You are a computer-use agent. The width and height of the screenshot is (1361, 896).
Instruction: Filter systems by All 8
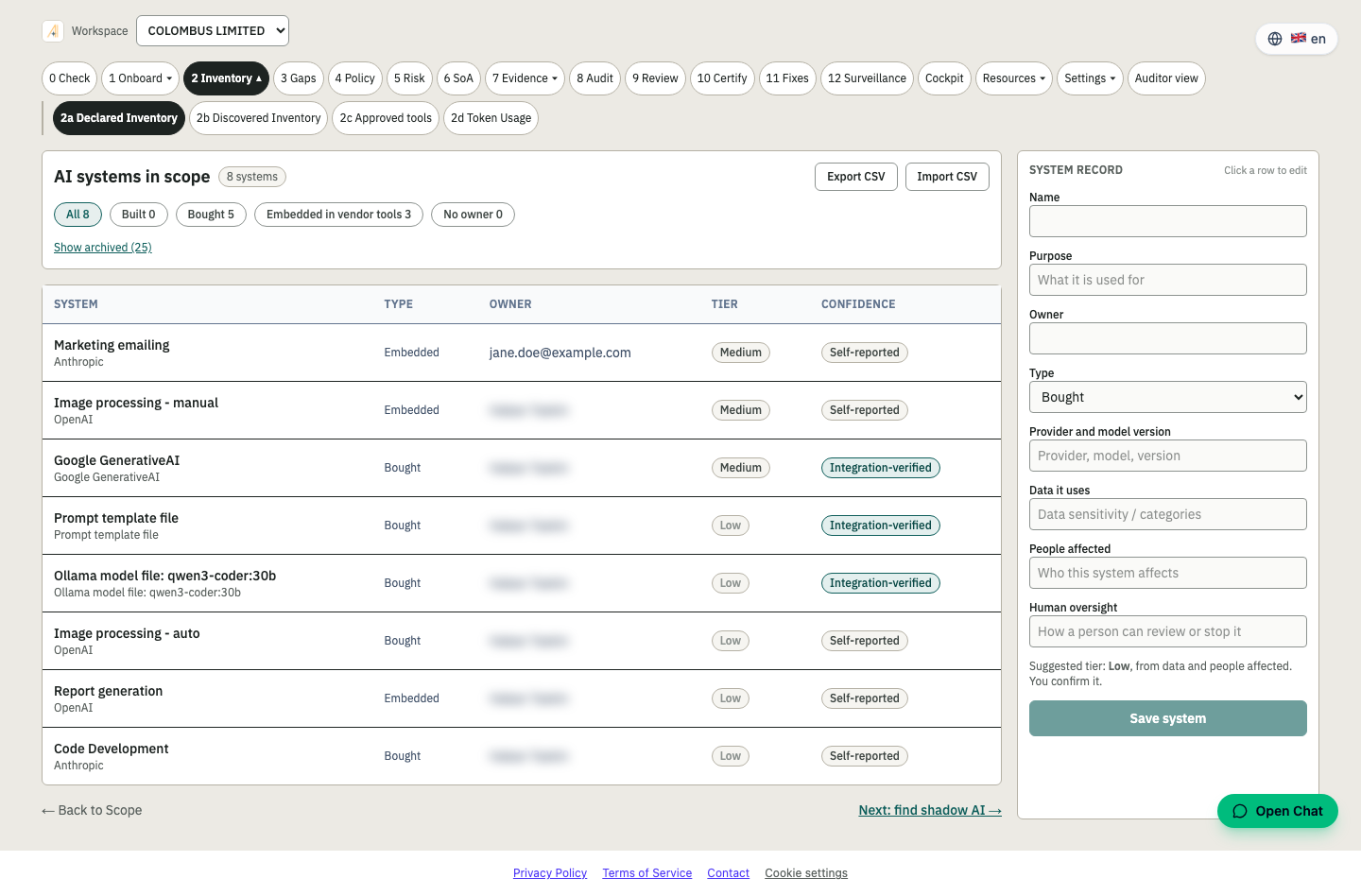coord(78,215)
